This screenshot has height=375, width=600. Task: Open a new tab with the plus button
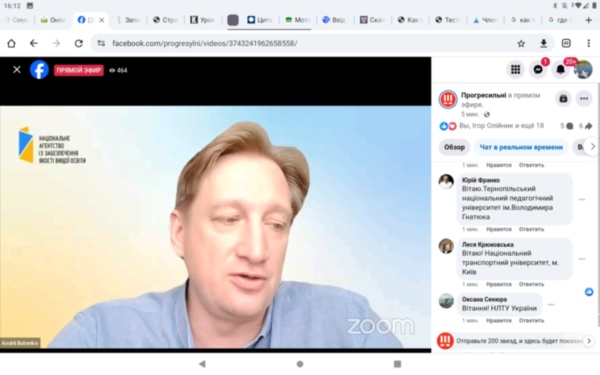tap(589, 20)
